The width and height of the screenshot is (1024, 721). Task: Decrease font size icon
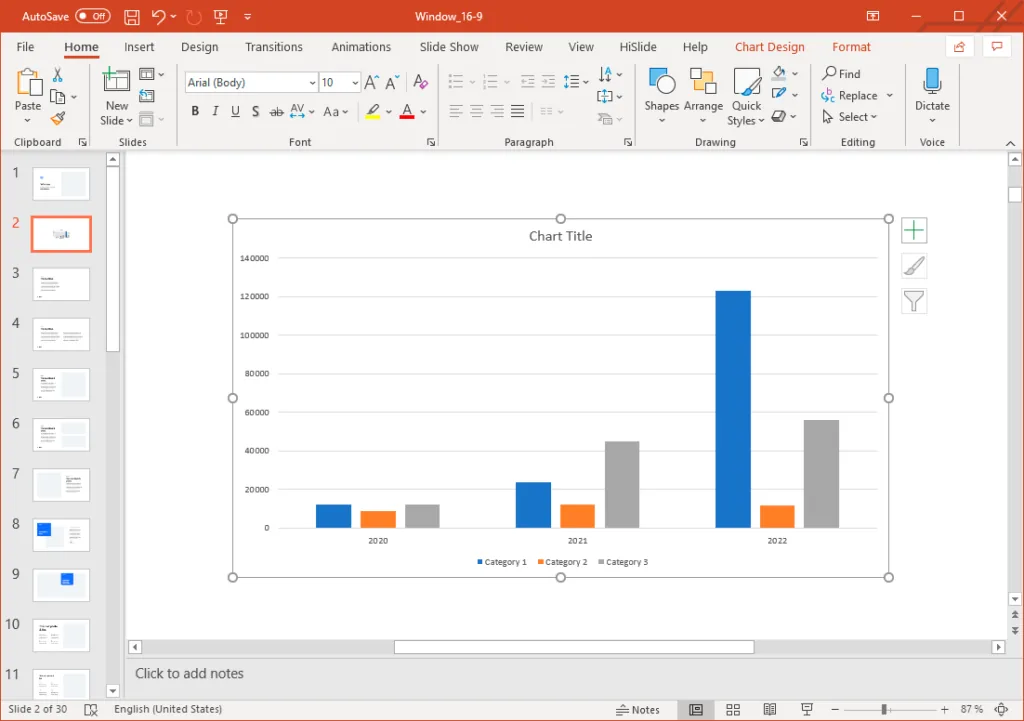point(392,82)
